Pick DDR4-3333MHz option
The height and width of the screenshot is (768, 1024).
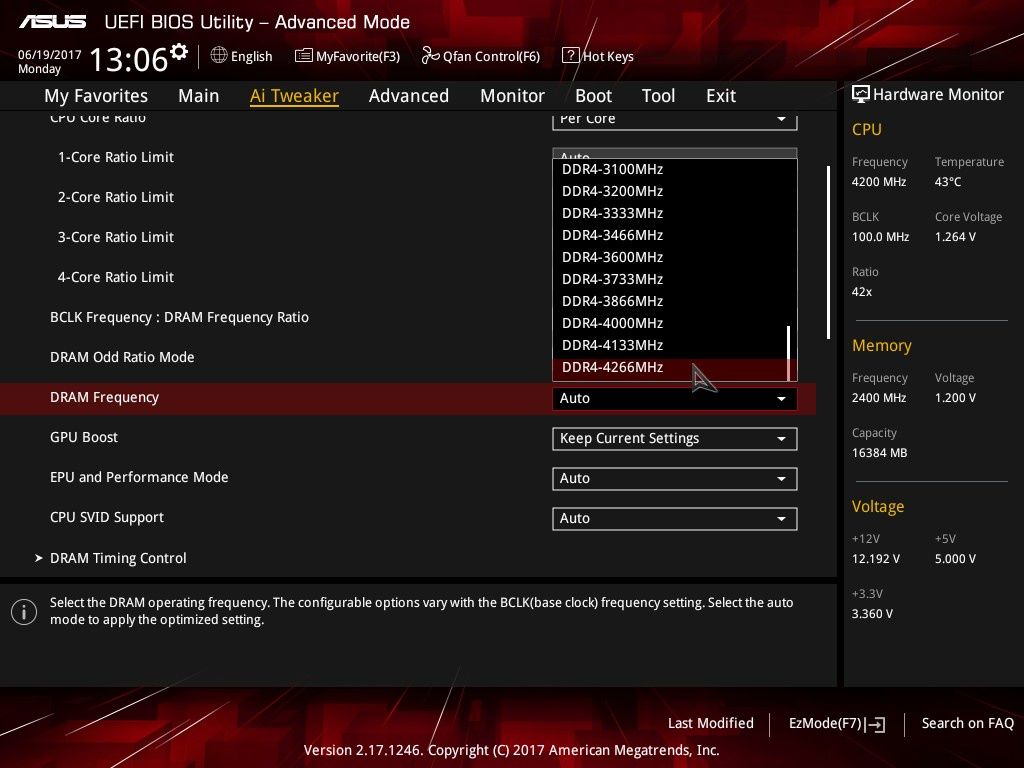(x=670, y=214)
